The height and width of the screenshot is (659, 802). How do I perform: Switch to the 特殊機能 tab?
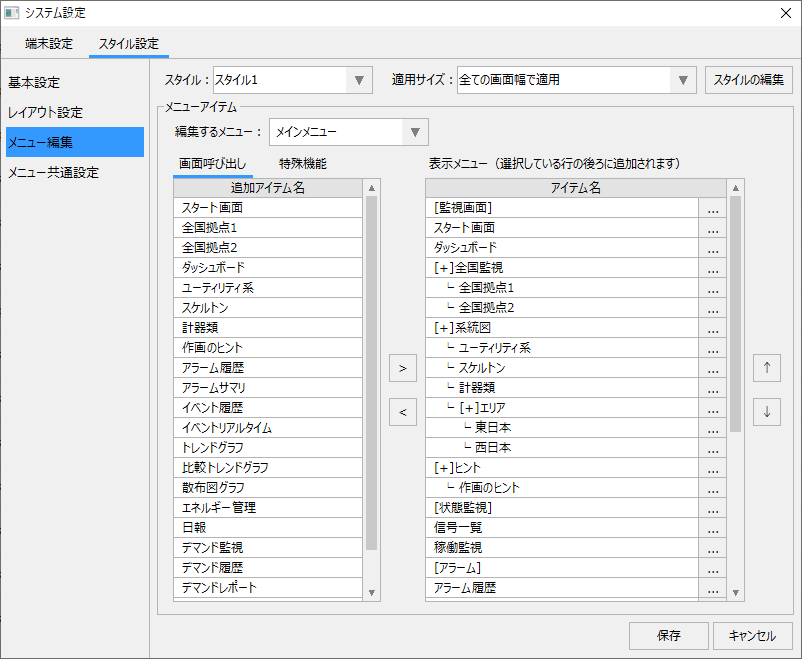pos(302,163)
